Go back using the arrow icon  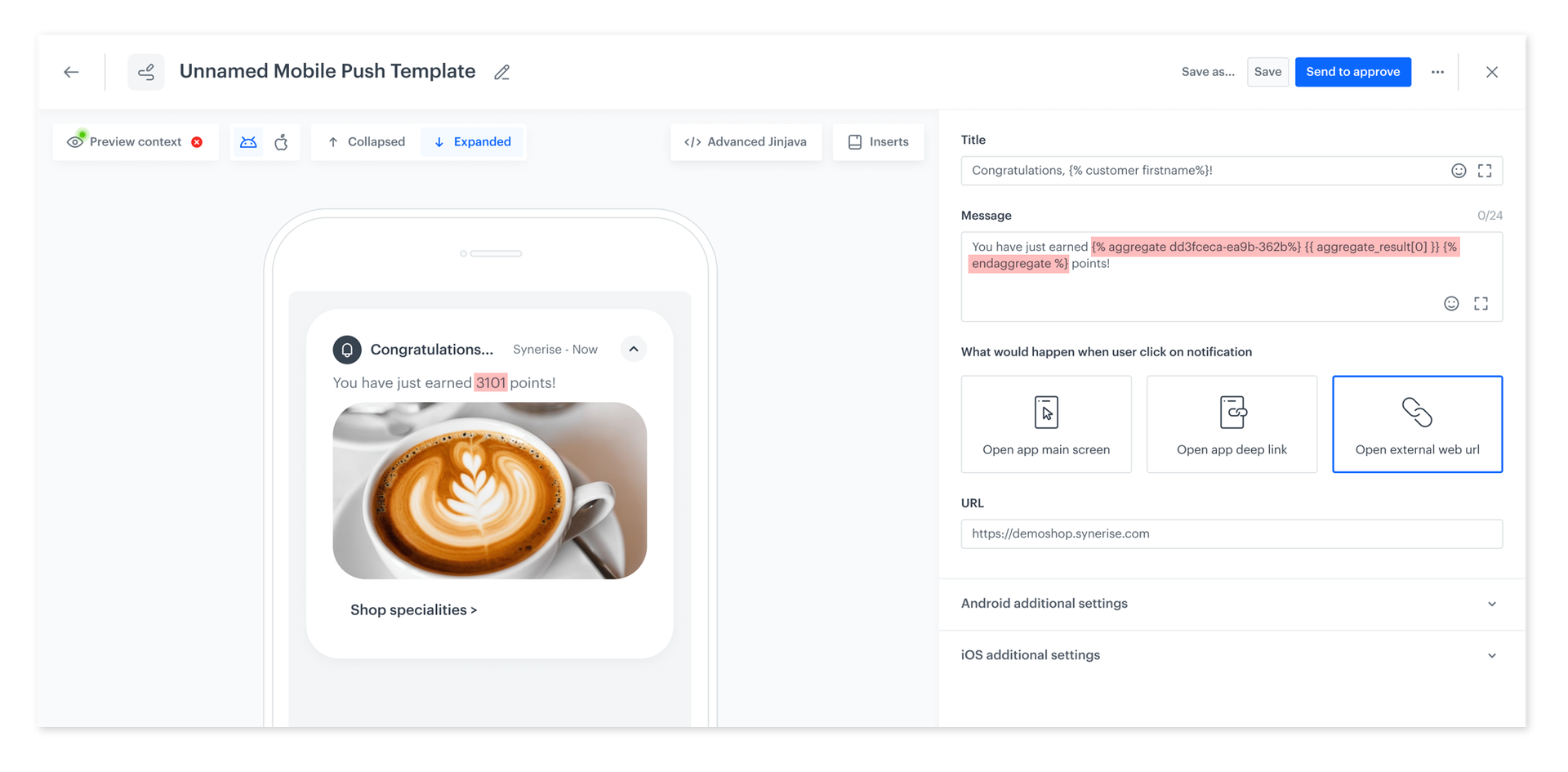point(71,72)
